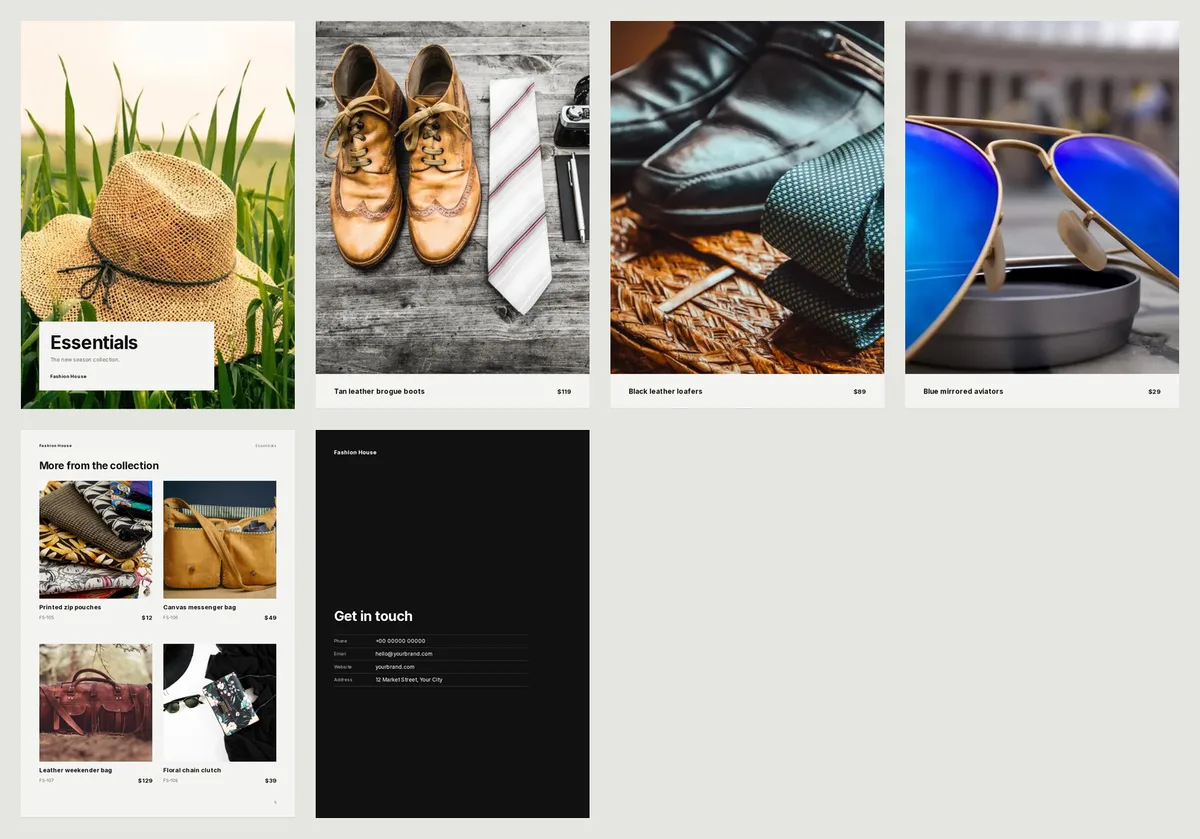Screen dimensions: 1200x839
Task: Select the $29 price
Action: (x=1155, y=392)
